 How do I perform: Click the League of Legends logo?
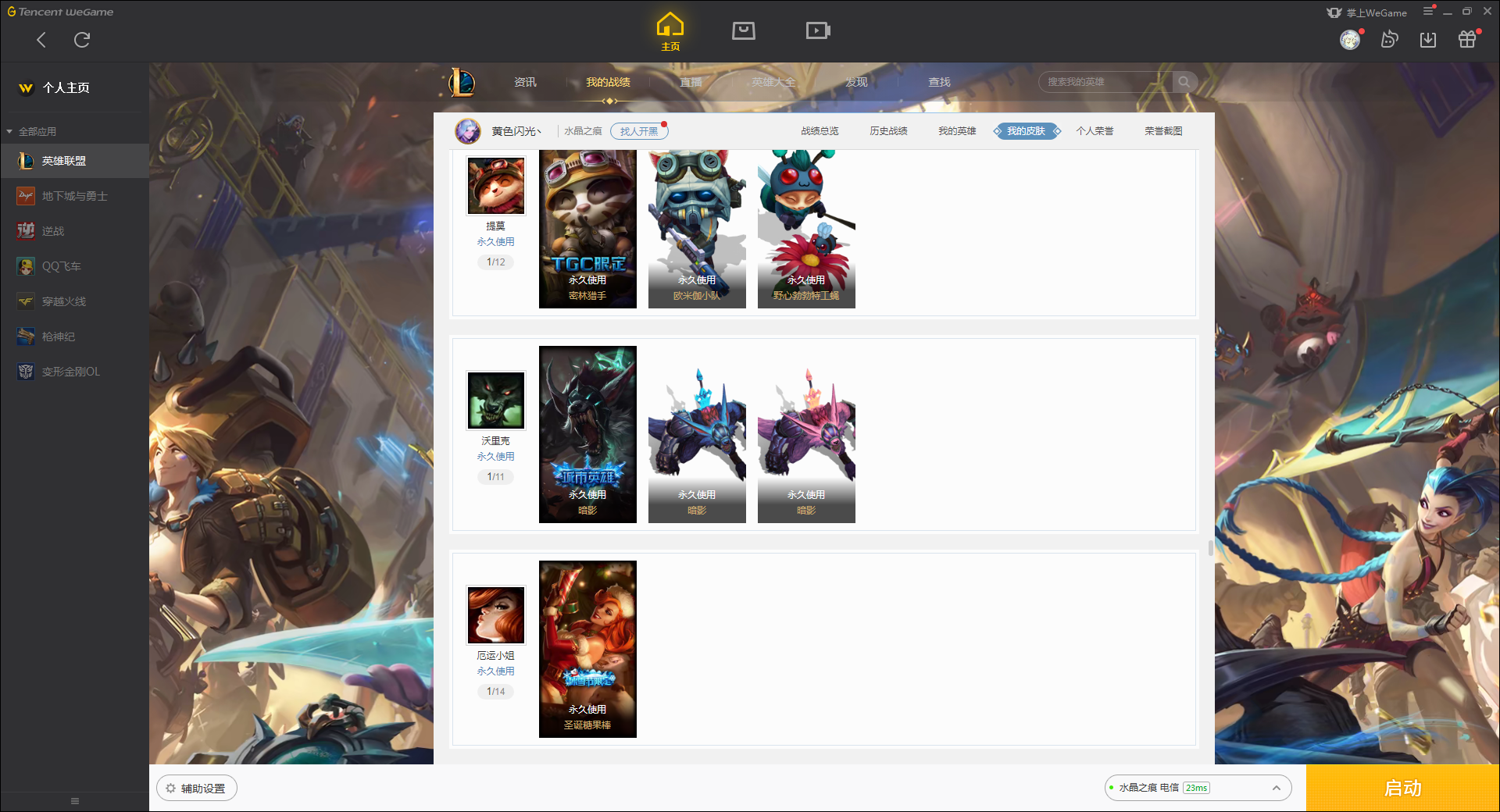461,82
